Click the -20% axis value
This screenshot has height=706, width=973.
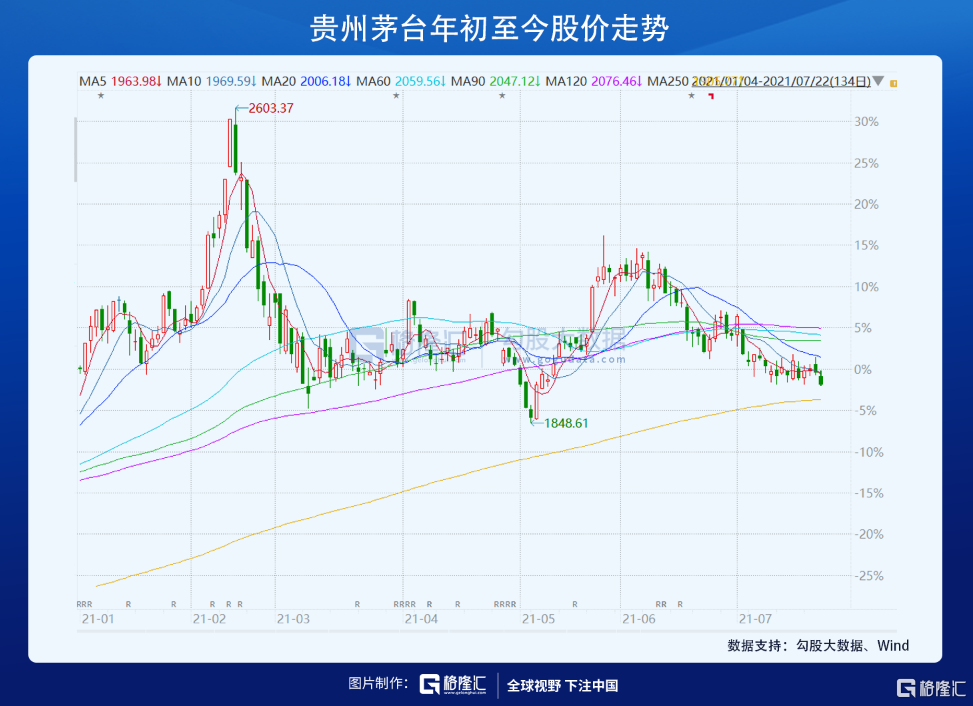click(869, 534)
